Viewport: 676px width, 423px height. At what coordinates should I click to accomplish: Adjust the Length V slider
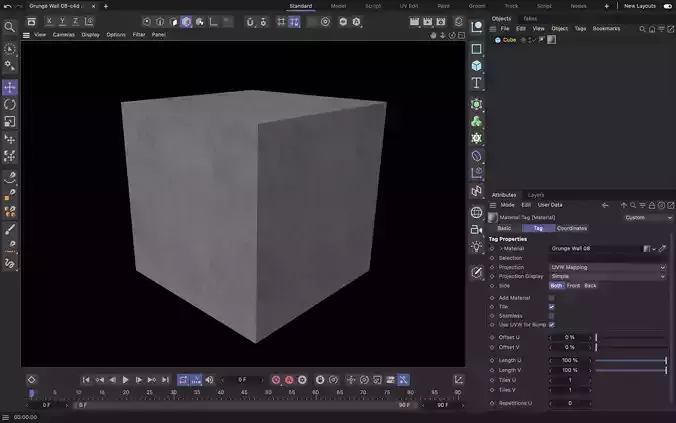(631, 370)
